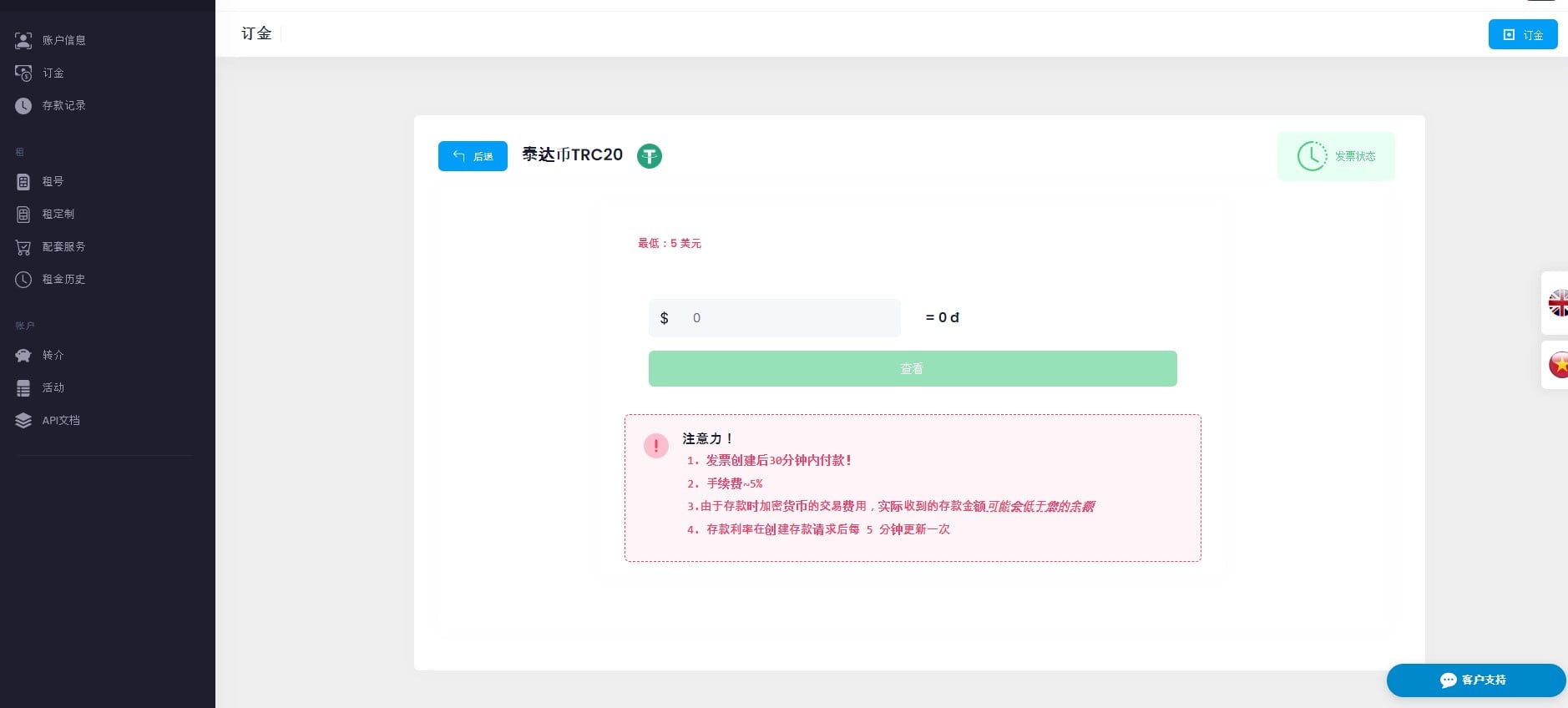Focus the dollar amount input field
This screenshot has height=708, width=1568.
click(x=789, y=318)
